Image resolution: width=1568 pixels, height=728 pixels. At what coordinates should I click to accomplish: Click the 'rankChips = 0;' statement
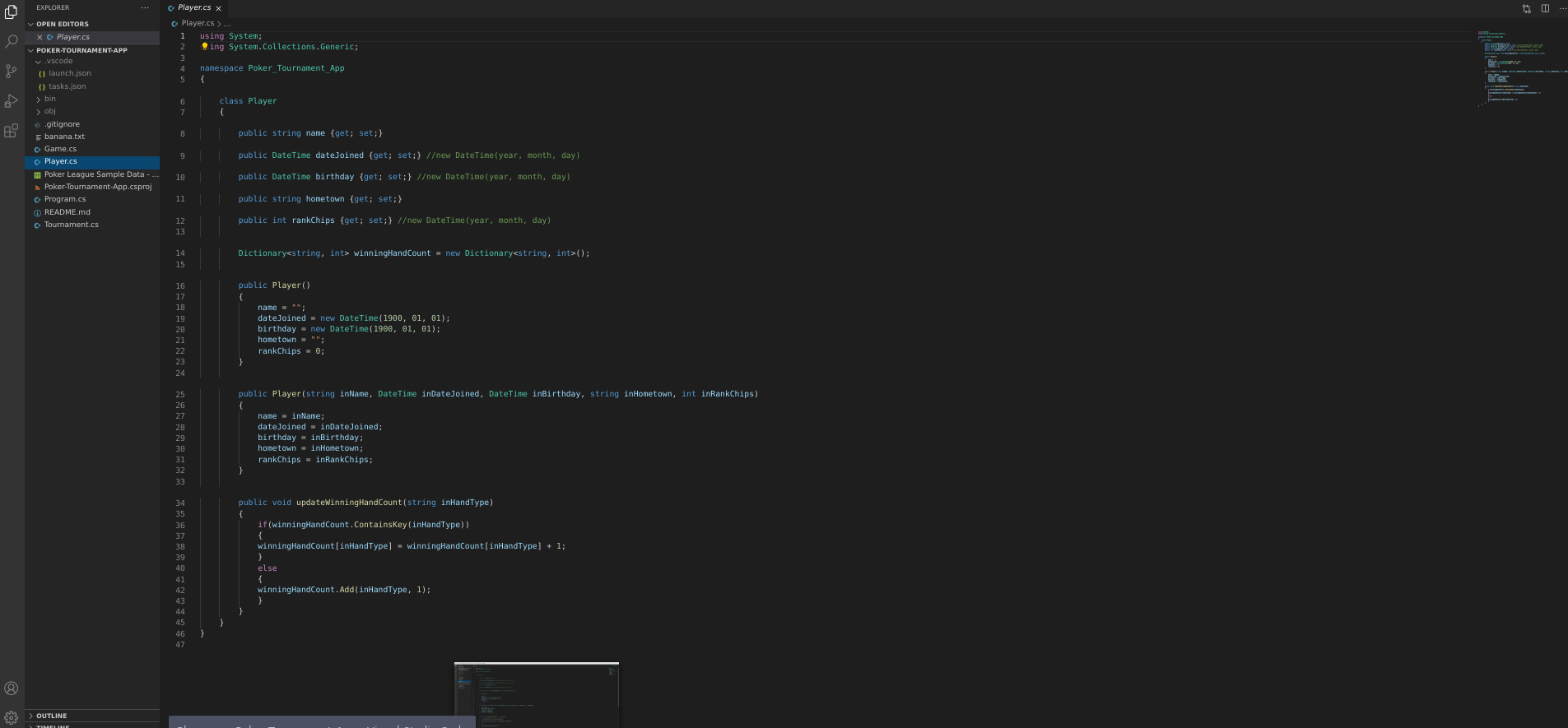point(291,351)
